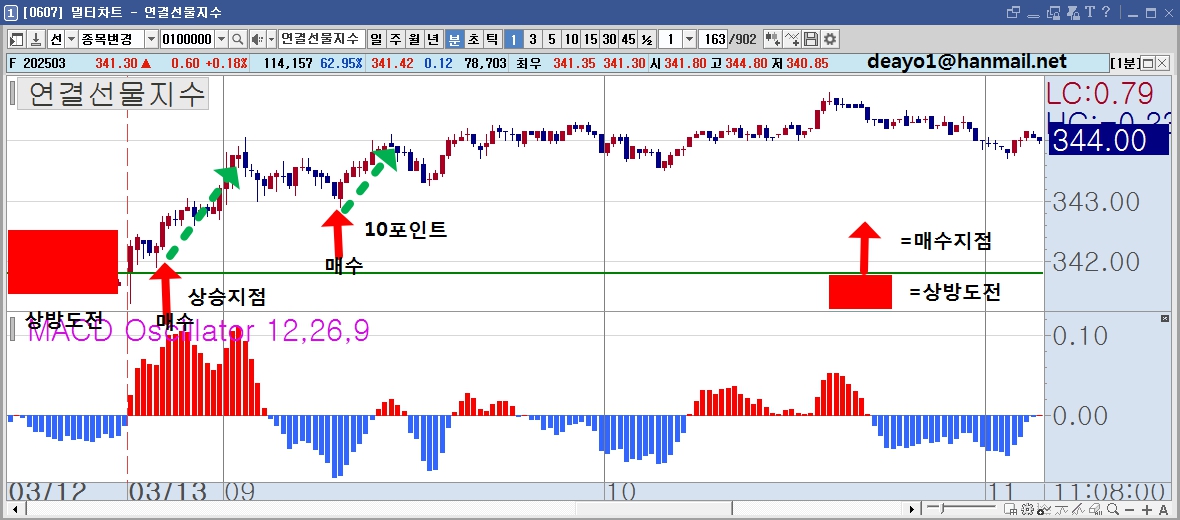1180x520 pixels.
Task: Click the bottom zoom slider handle
Action: click(942, 509)
